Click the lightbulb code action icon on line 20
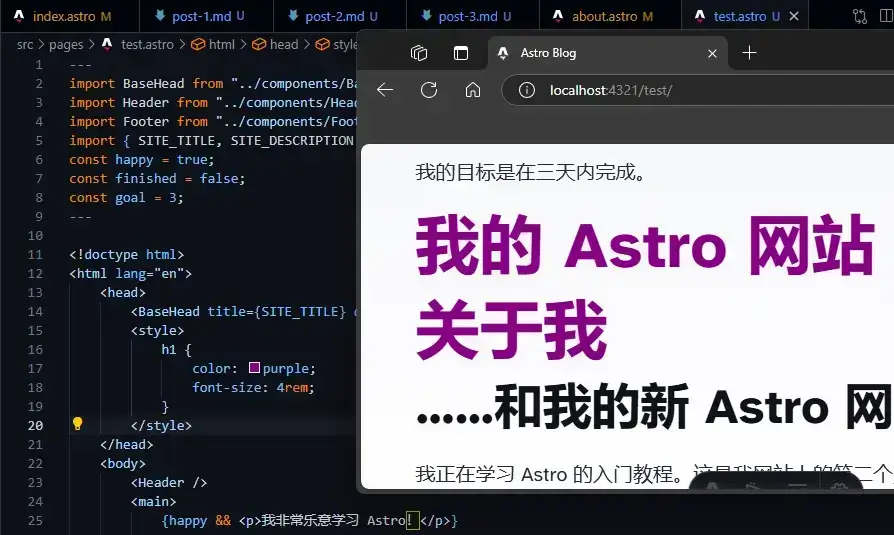 point(78,424)
